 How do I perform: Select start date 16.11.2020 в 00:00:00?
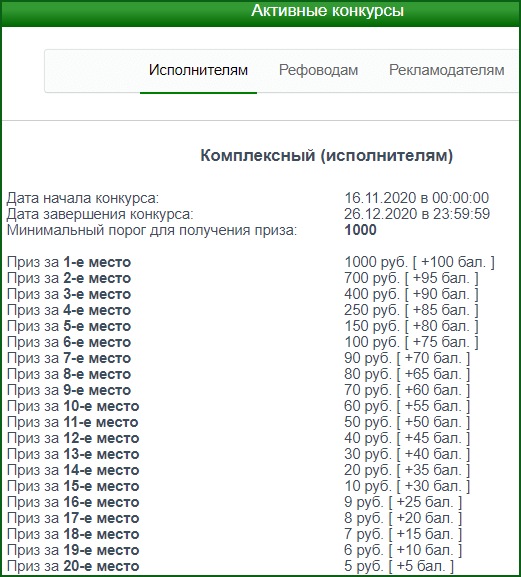coord(417,198)
